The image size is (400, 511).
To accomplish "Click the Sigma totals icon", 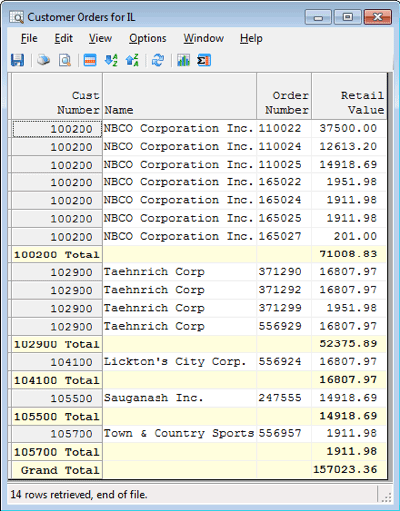I will (x=204, y=60).
